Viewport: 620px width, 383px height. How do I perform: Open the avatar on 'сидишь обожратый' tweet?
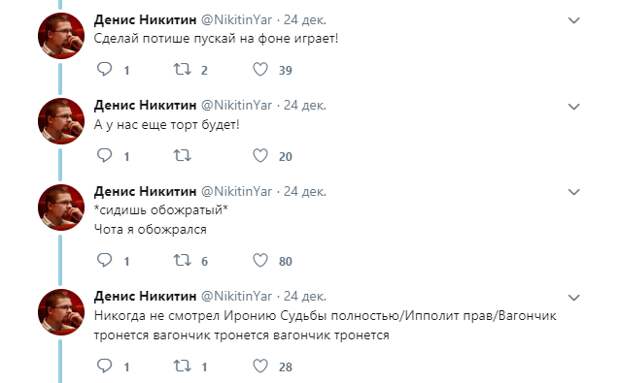[61, 208]
